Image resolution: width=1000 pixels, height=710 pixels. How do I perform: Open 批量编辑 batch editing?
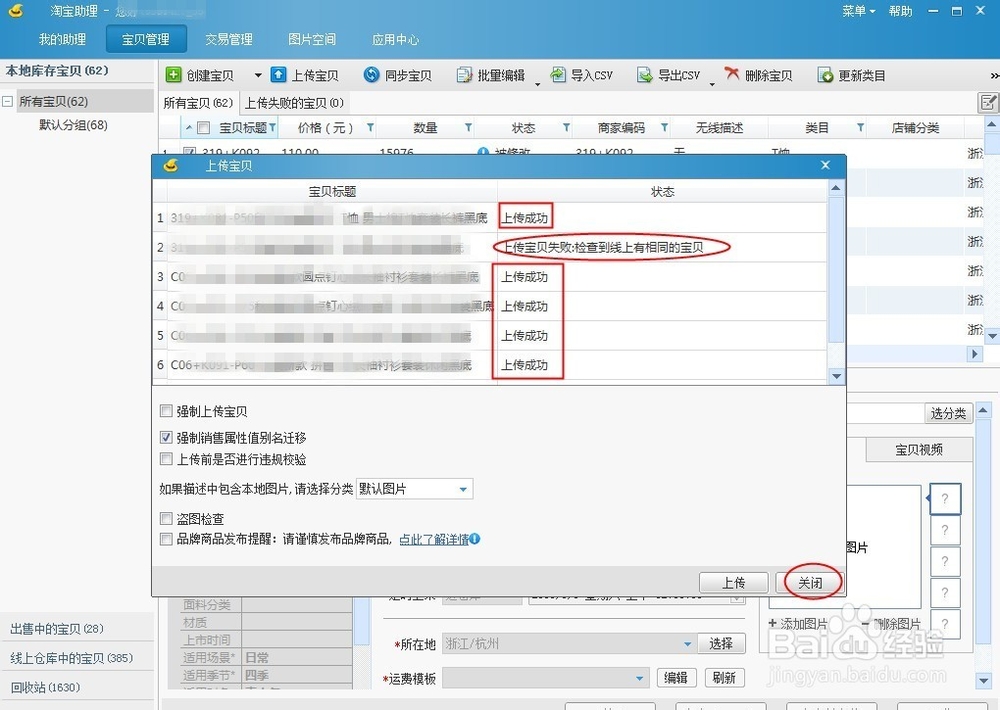pos(463,74)
